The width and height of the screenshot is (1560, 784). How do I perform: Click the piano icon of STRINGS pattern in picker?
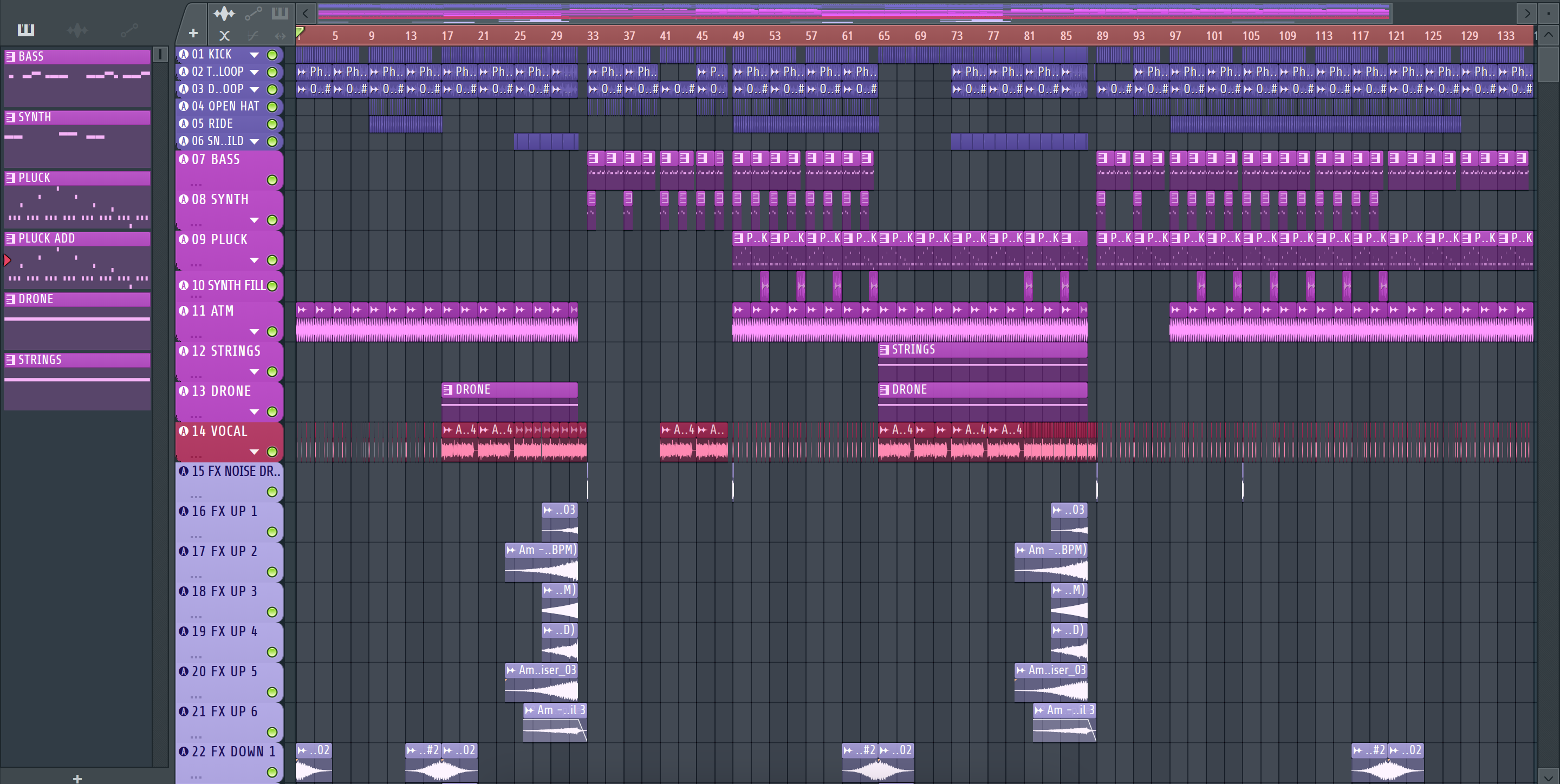coord(10,360)
